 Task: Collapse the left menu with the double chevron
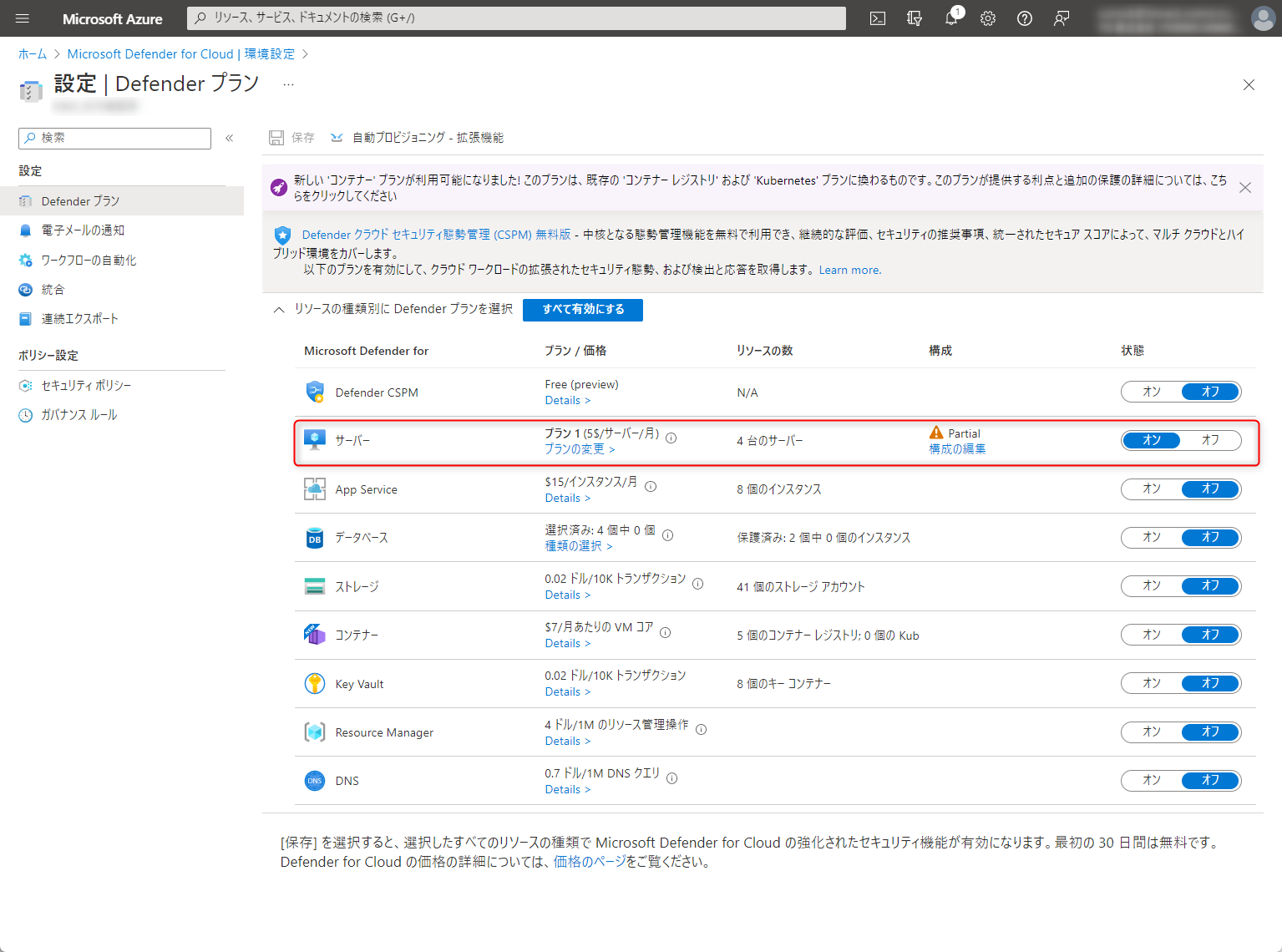[230, 138]
